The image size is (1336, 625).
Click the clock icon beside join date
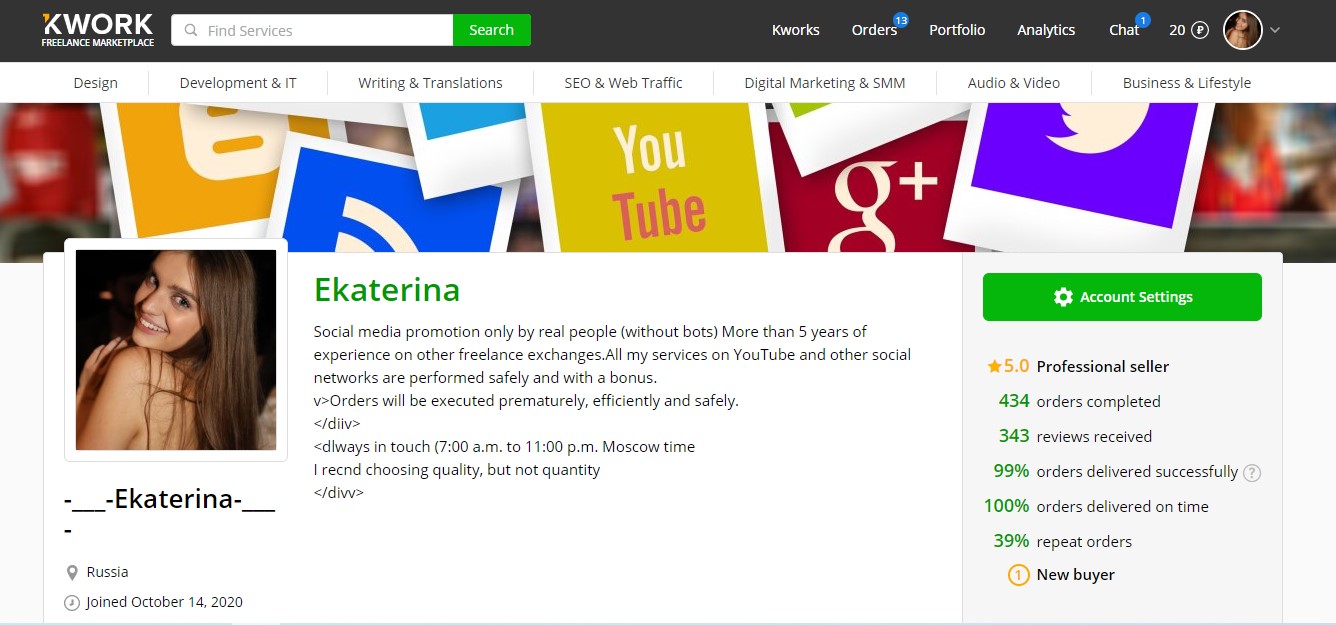pos(72,603)
